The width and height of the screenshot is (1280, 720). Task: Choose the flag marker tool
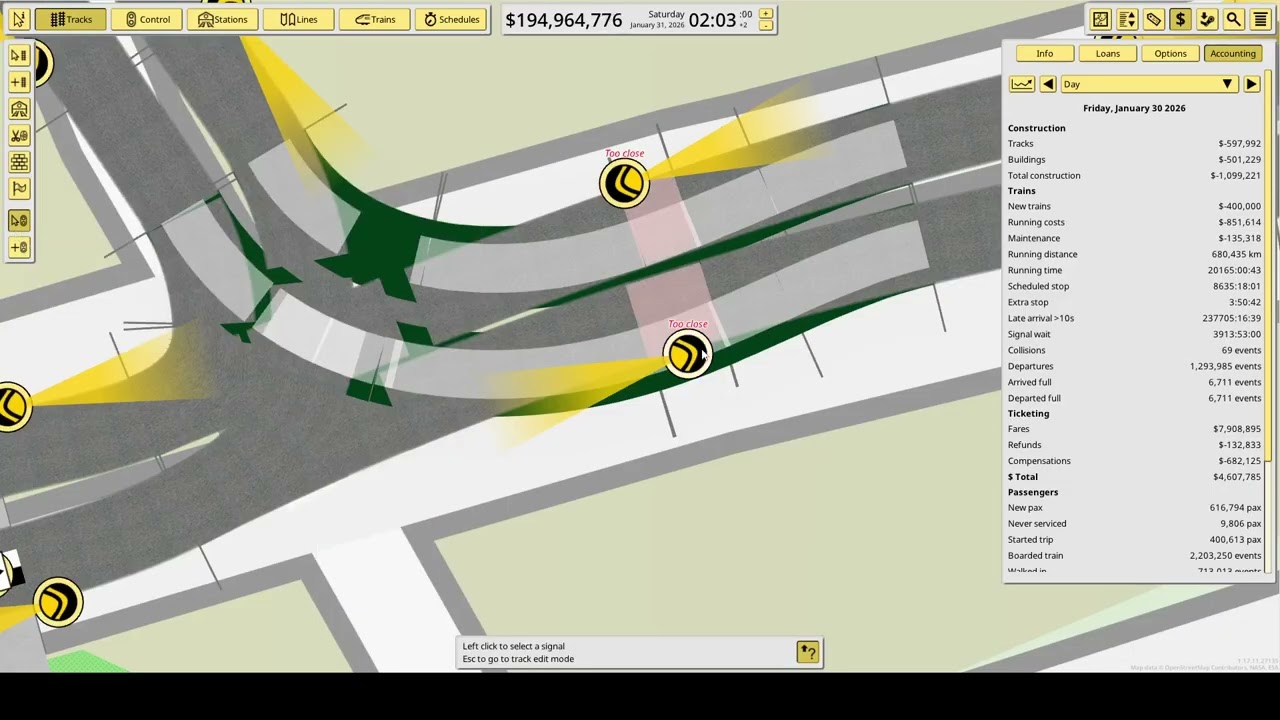(19, 188)
